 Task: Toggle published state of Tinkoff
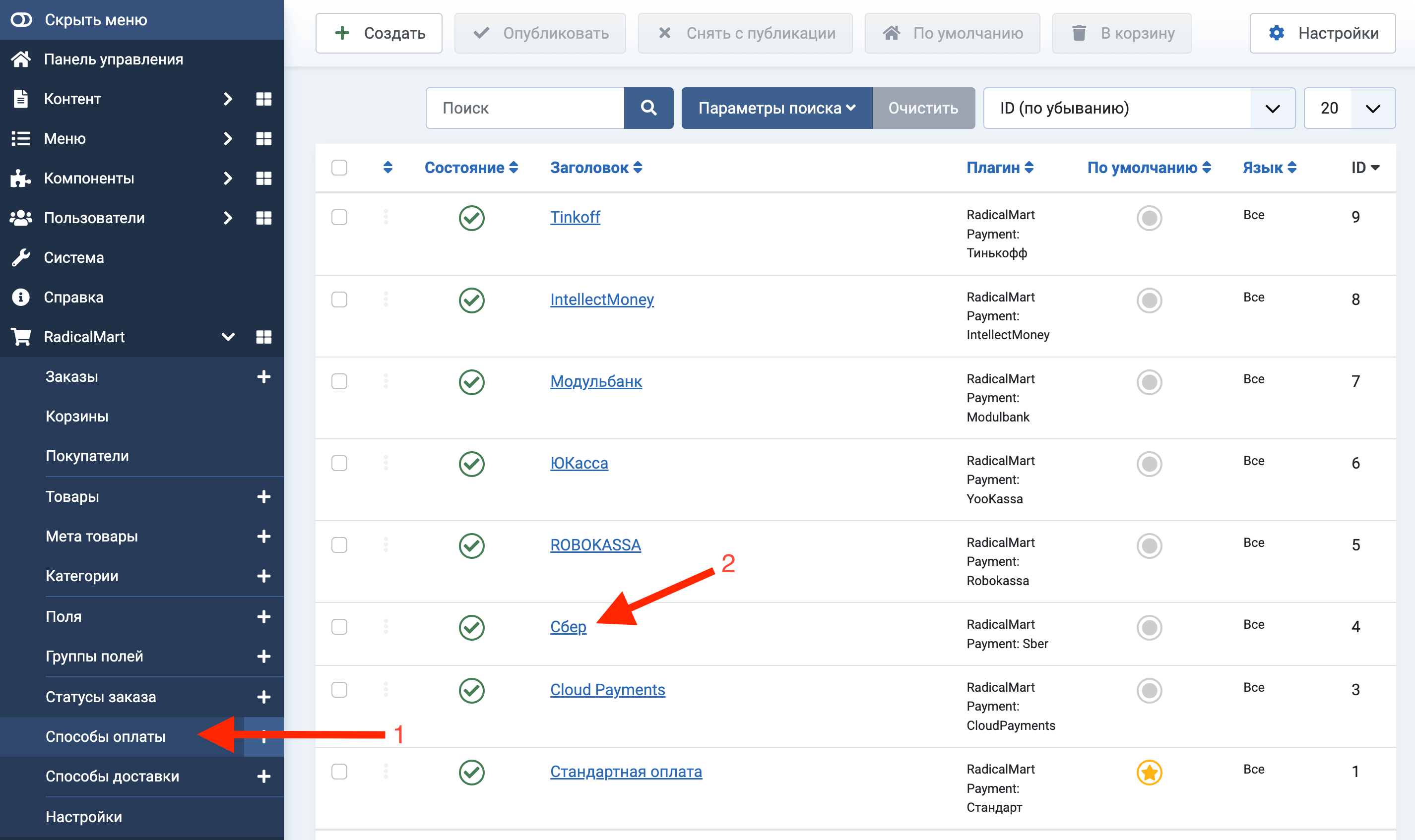(471, 218)
